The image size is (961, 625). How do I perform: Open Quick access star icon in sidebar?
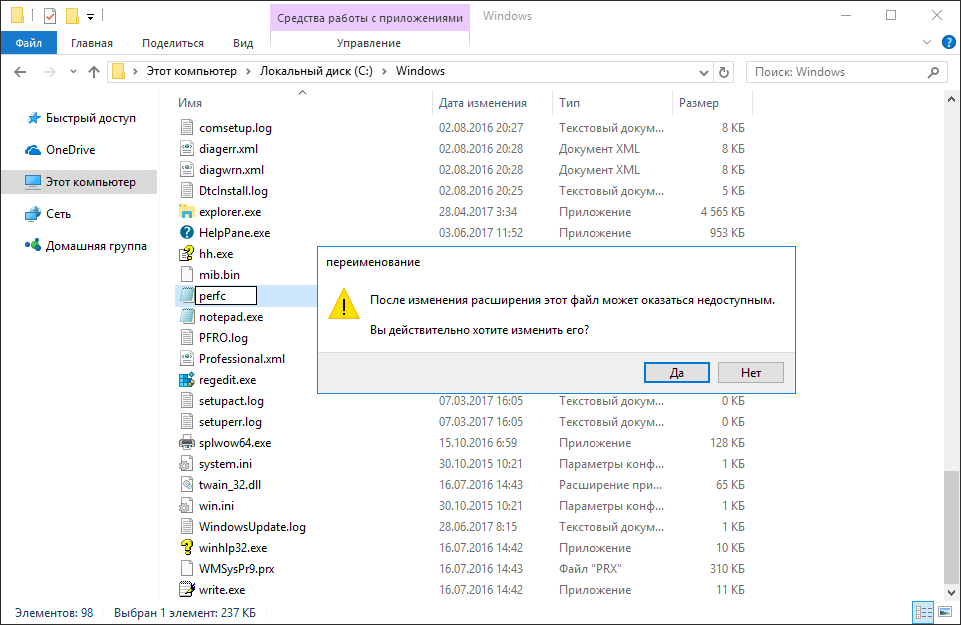click(33, 118)
